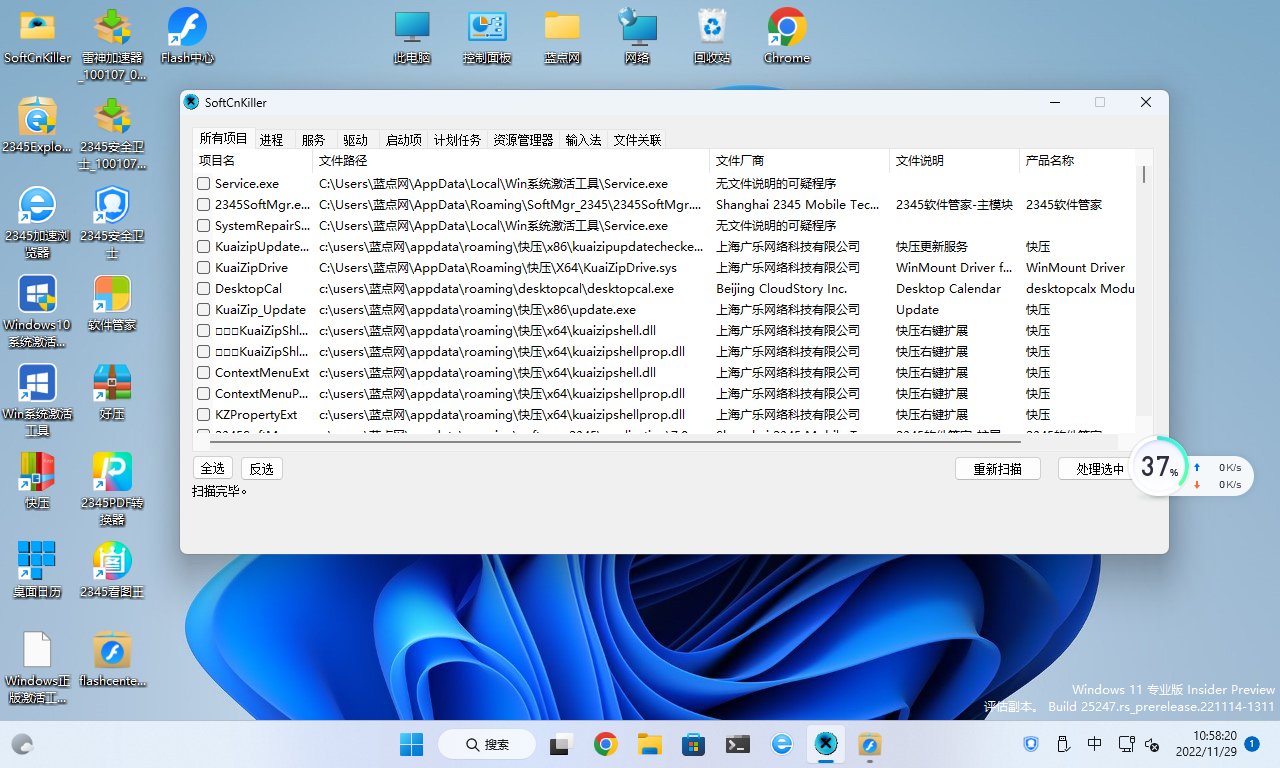Click 全选 select-all button
Screen dimensions: 1280x768
(x=213, y=468)
